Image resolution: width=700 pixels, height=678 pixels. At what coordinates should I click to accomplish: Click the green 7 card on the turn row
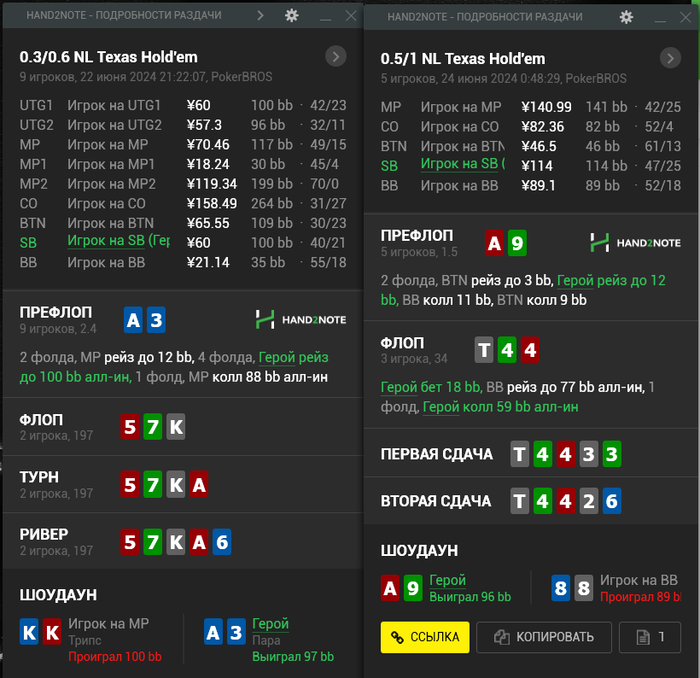pos(153,485)
